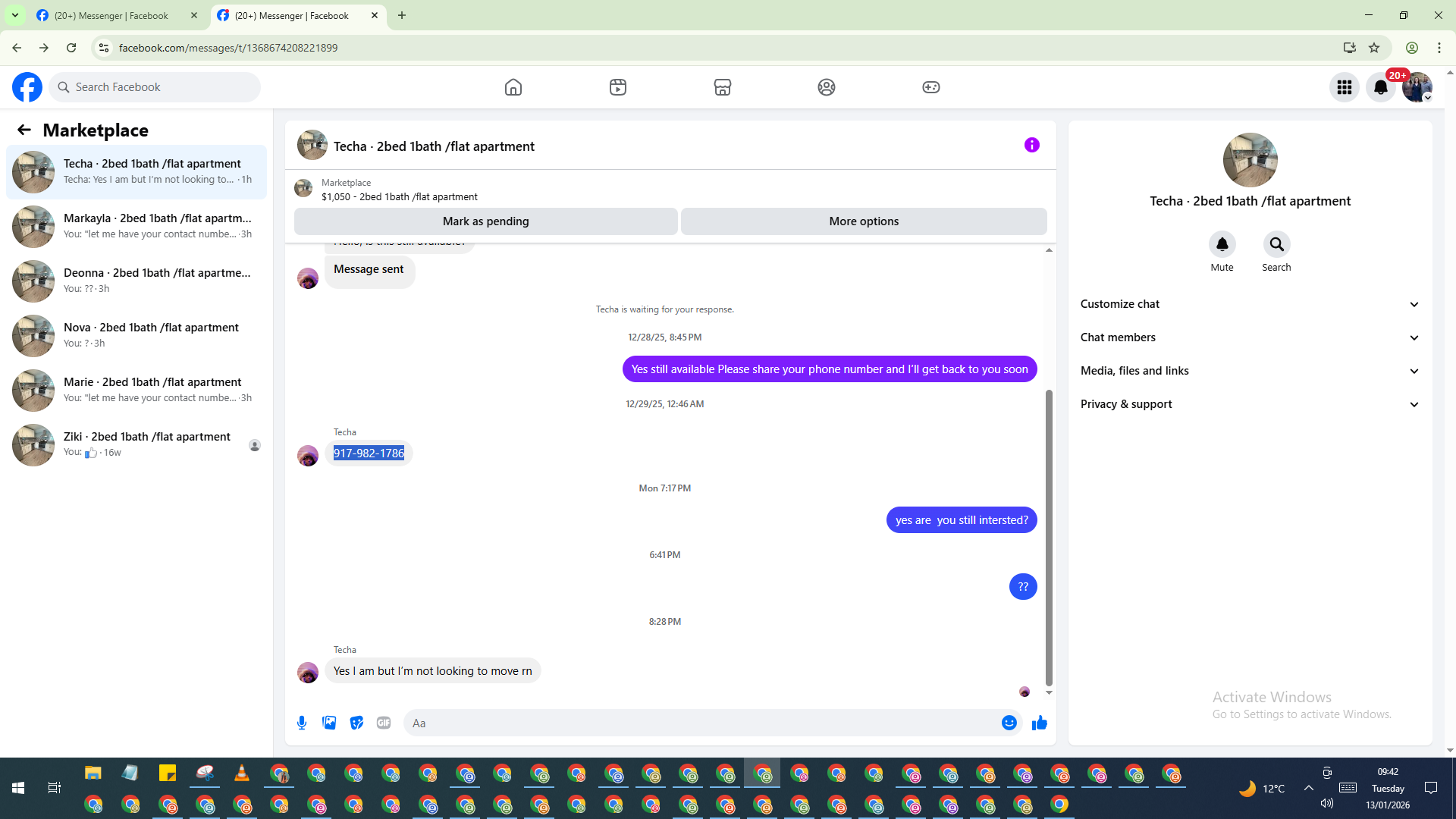The height and width of the screenshot is (819, 1456).
Task: Expand Customize chat section
Action: pos(1249,304)
